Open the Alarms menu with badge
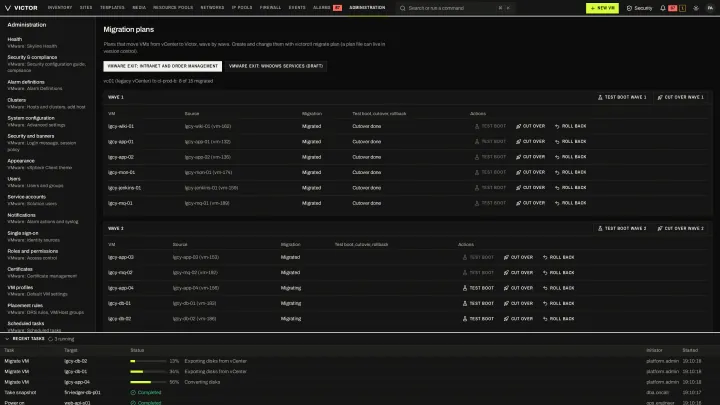Image resolution: width=720 pixels, height=405 pixels. pos(327,8)
